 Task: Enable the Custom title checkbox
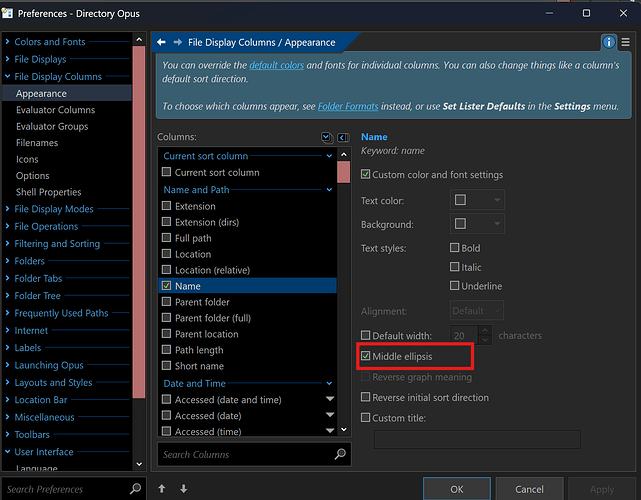365,417
